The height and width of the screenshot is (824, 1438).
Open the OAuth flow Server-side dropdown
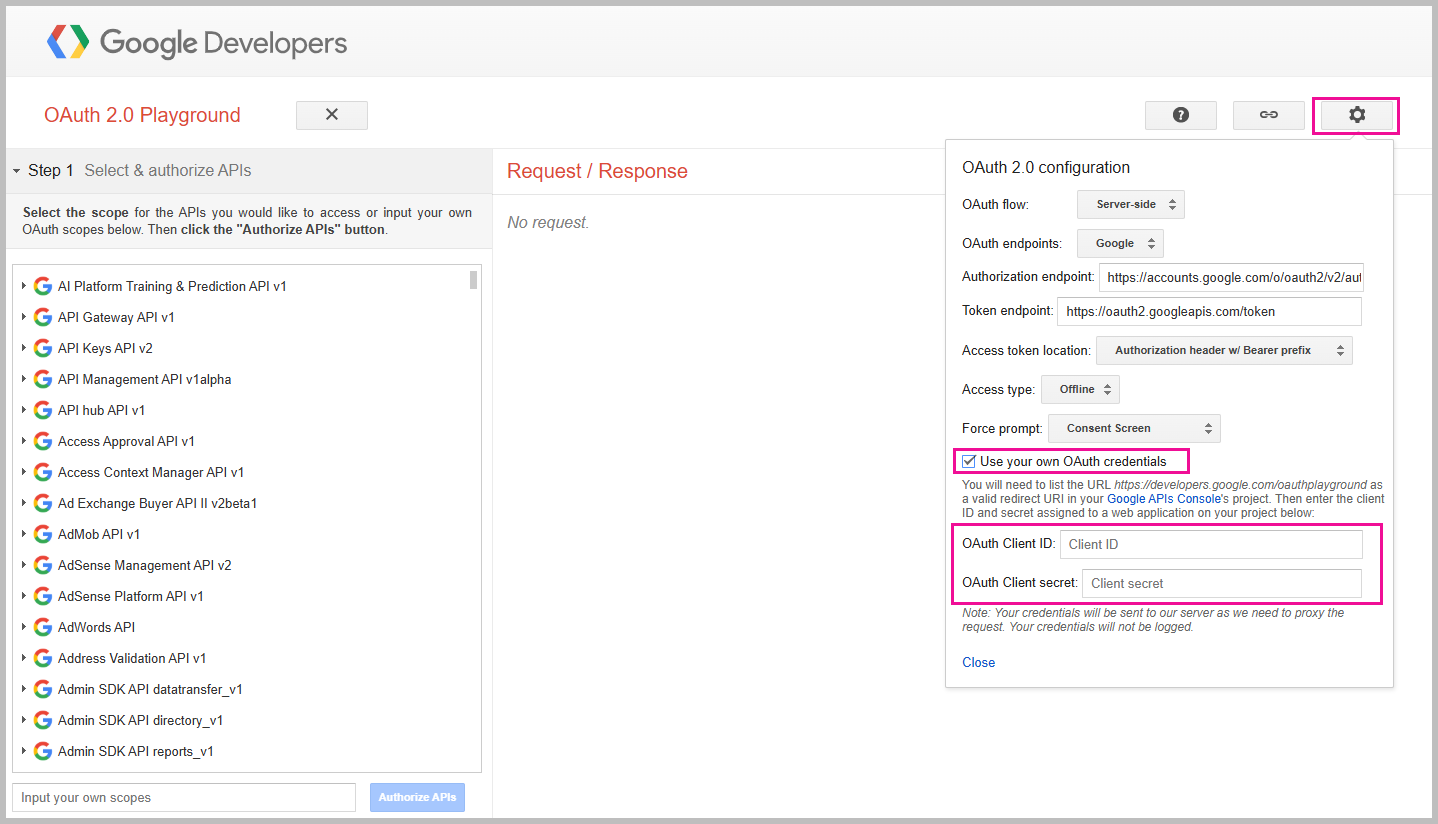(x=1130, y=204)
